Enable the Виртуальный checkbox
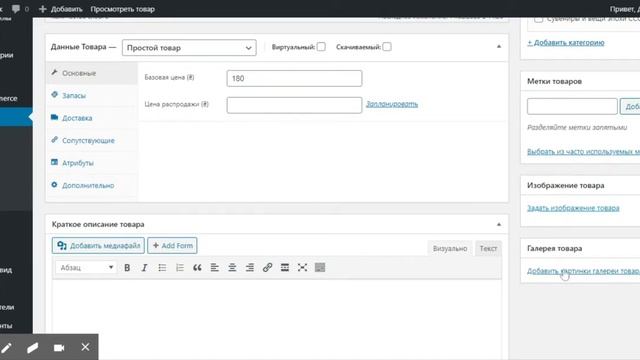Screen dimensions: 640x360 321,47
